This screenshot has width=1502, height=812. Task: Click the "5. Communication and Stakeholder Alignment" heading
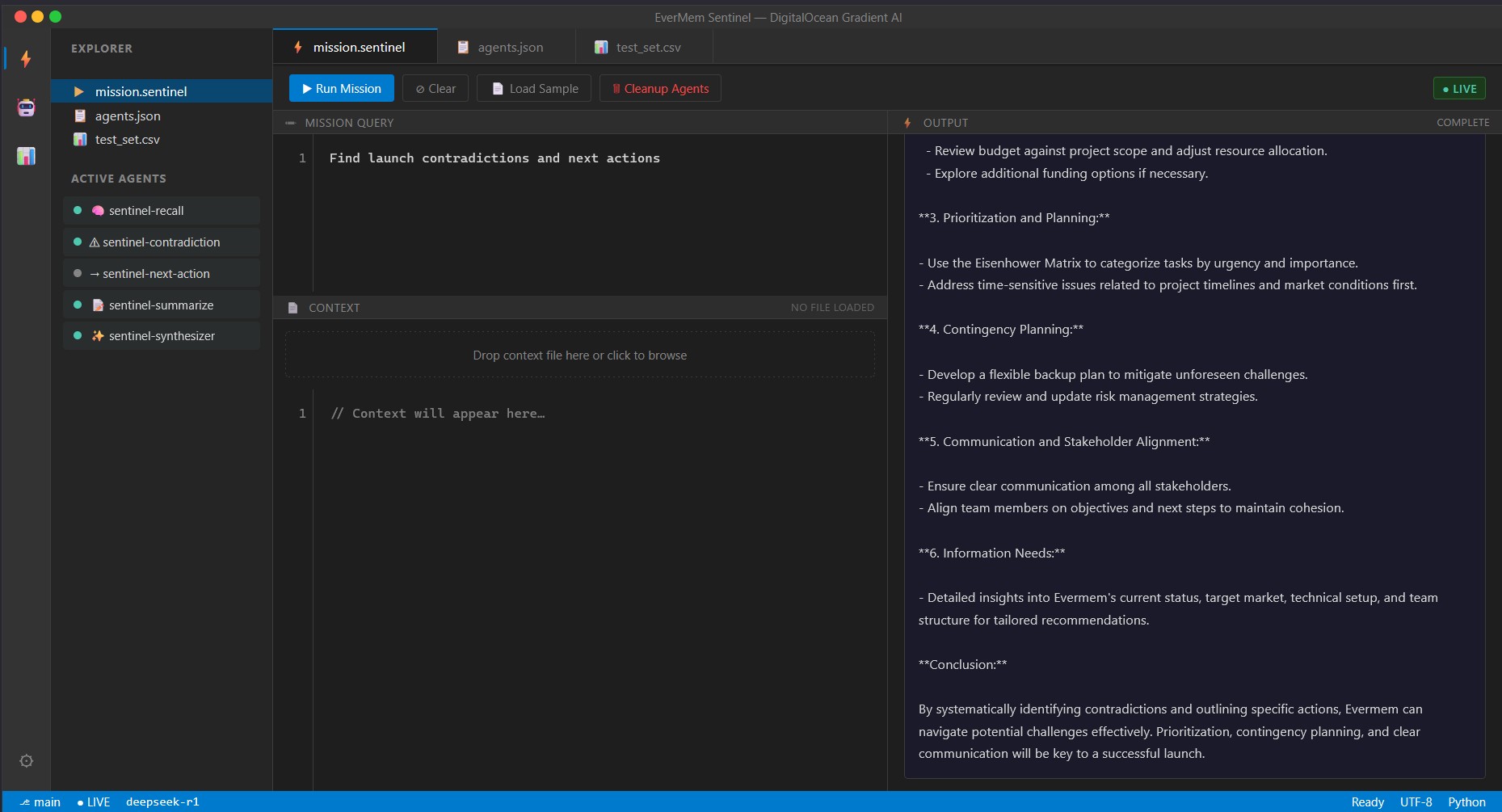tap(1064, 442)
